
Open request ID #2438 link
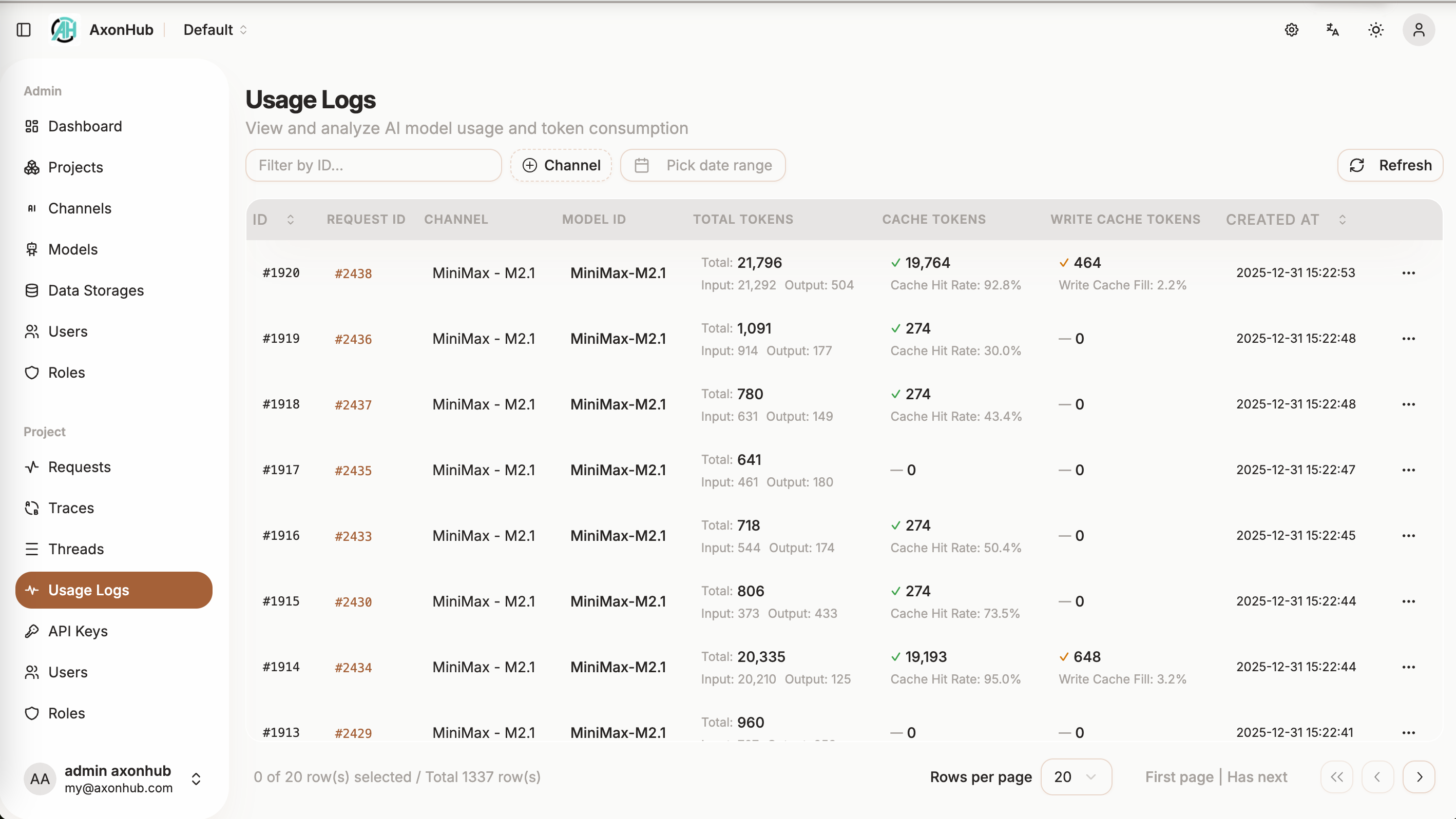point(353,274)
